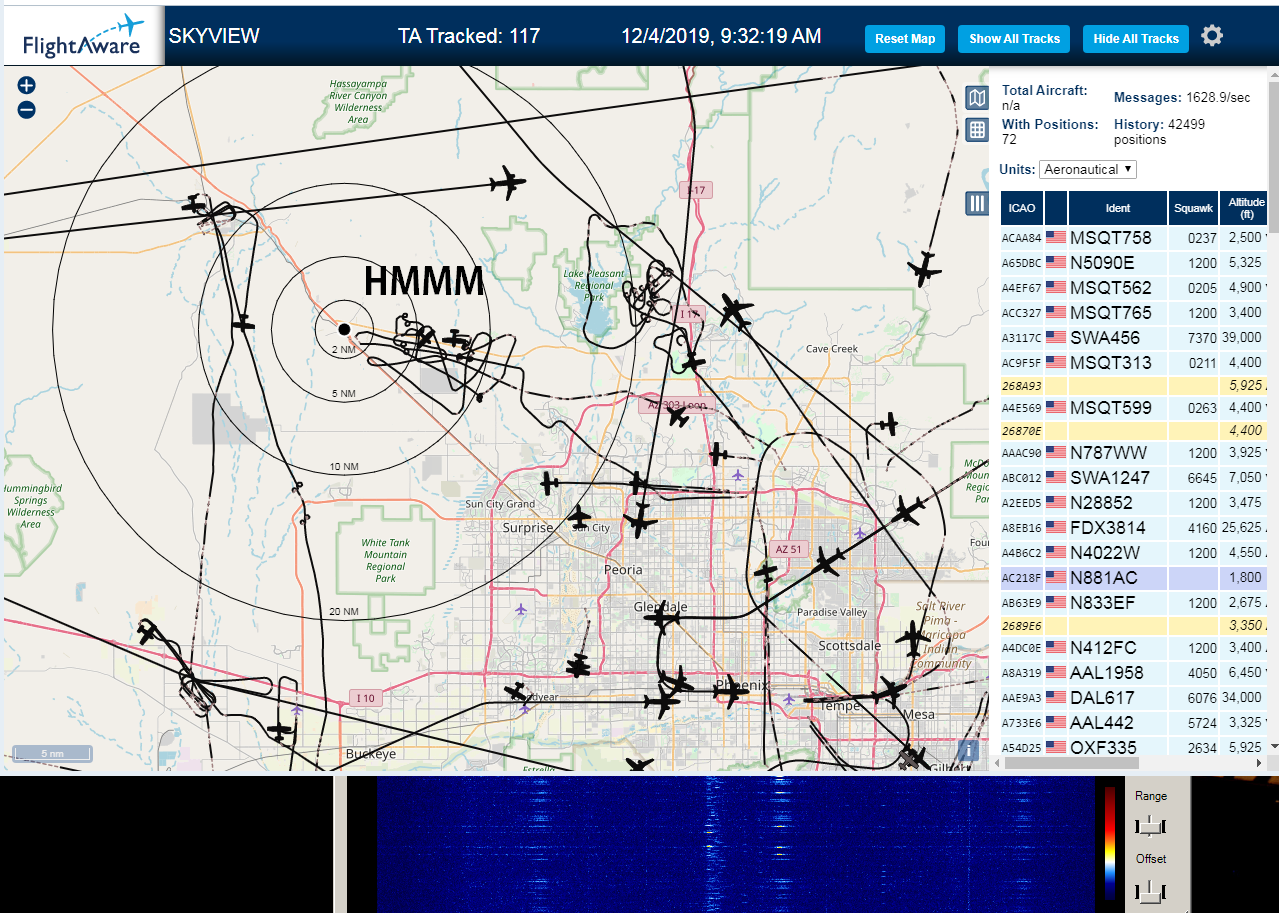The image size is (1279, 913).
Task: Select the N787WW aircraft row
Action: click(1134, 453)
